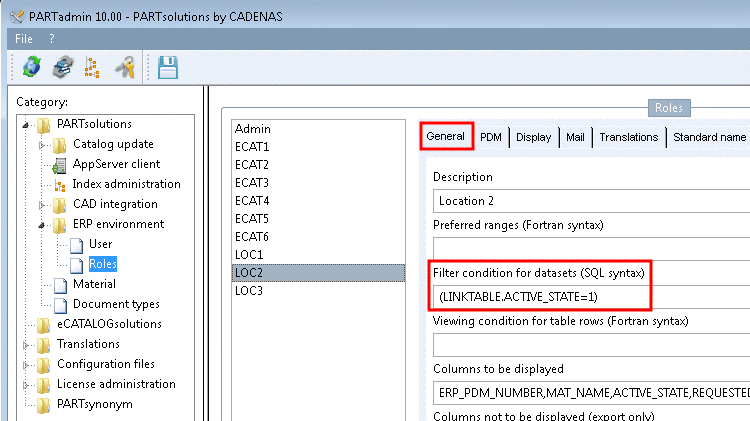Select Material in the category tree
750x421 pixels.
click(94, 284)
